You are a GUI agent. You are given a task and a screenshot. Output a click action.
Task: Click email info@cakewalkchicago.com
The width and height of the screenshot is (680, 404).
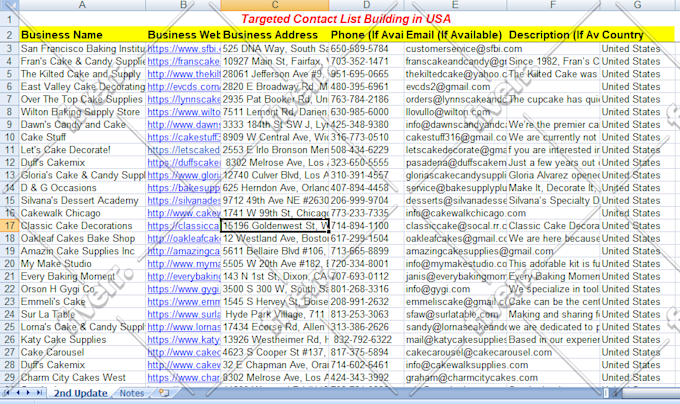click(466, 213)
